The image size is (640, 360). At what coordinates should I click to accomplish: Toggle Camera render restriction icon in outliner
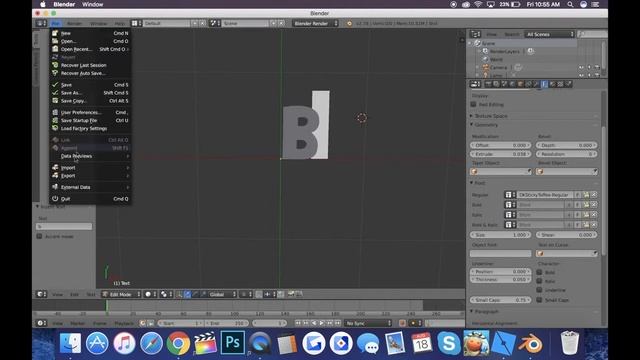[x=597, y=67]
